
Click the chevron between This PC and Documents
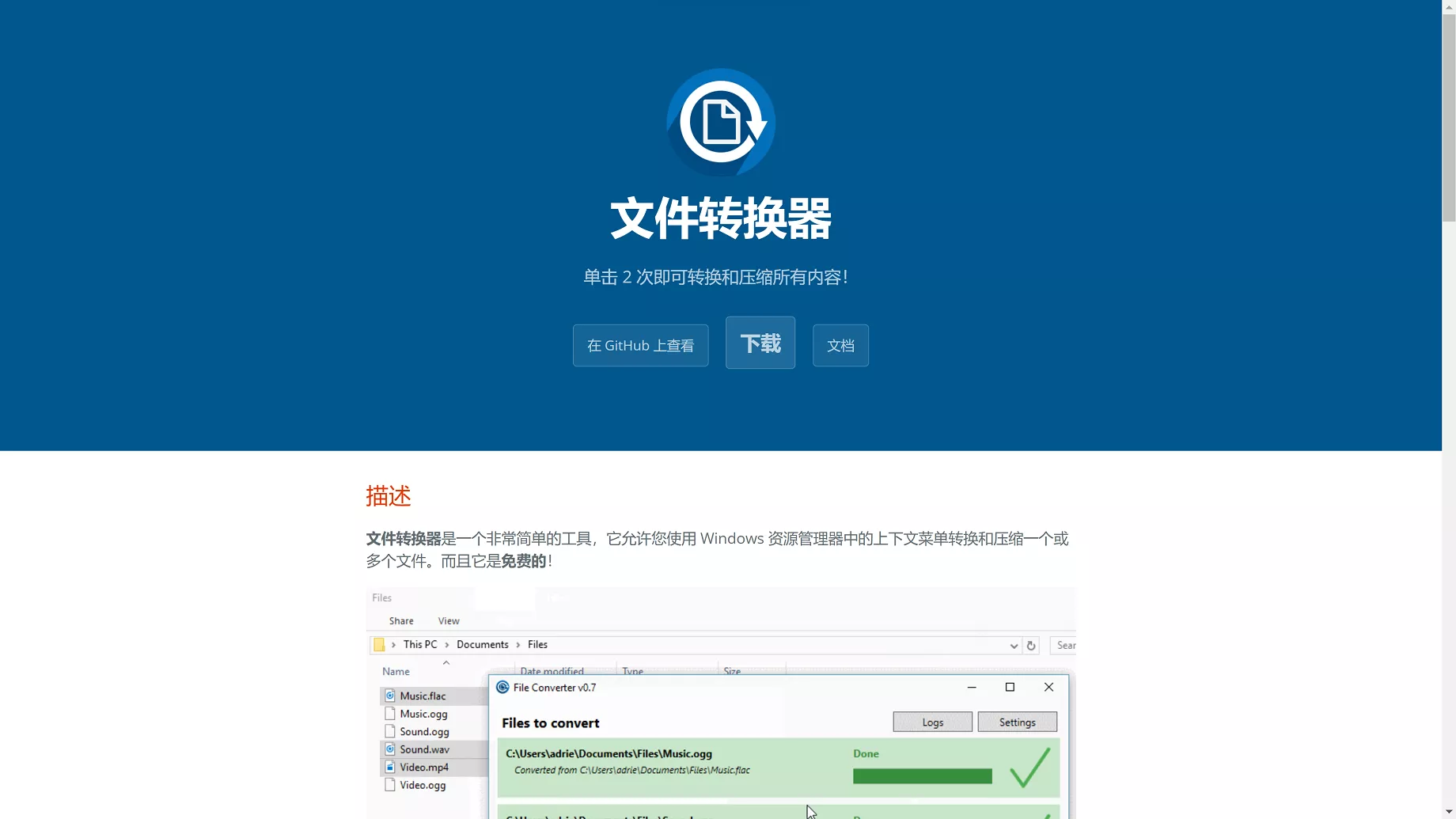pyautogui.click(x=446, y=645)
